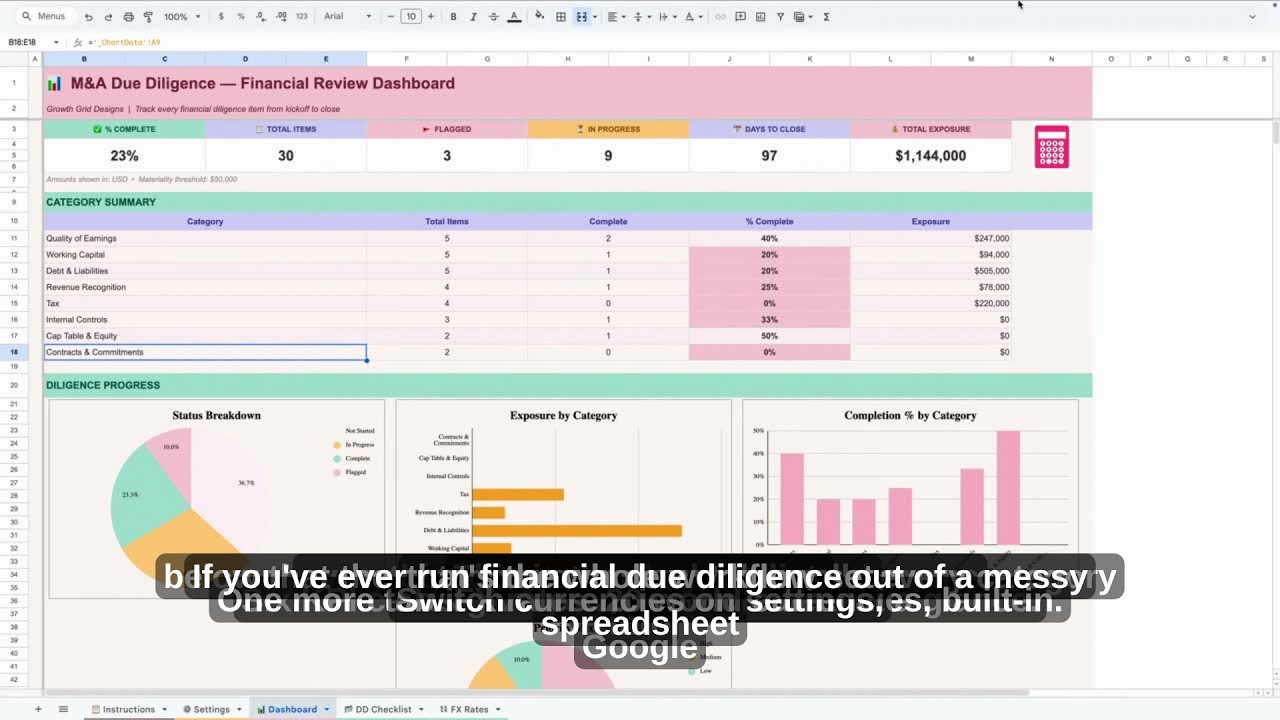
Task: Click the increase decimal places icon
Action: coord(280,17)
